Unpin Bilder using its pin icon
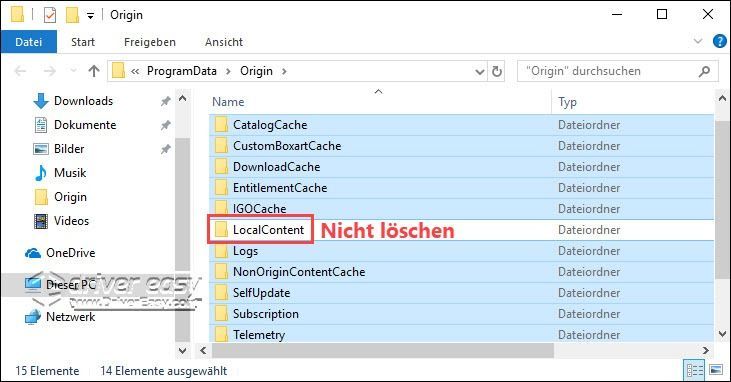Viewport: 731px width, 382px height. click(166, 149)
